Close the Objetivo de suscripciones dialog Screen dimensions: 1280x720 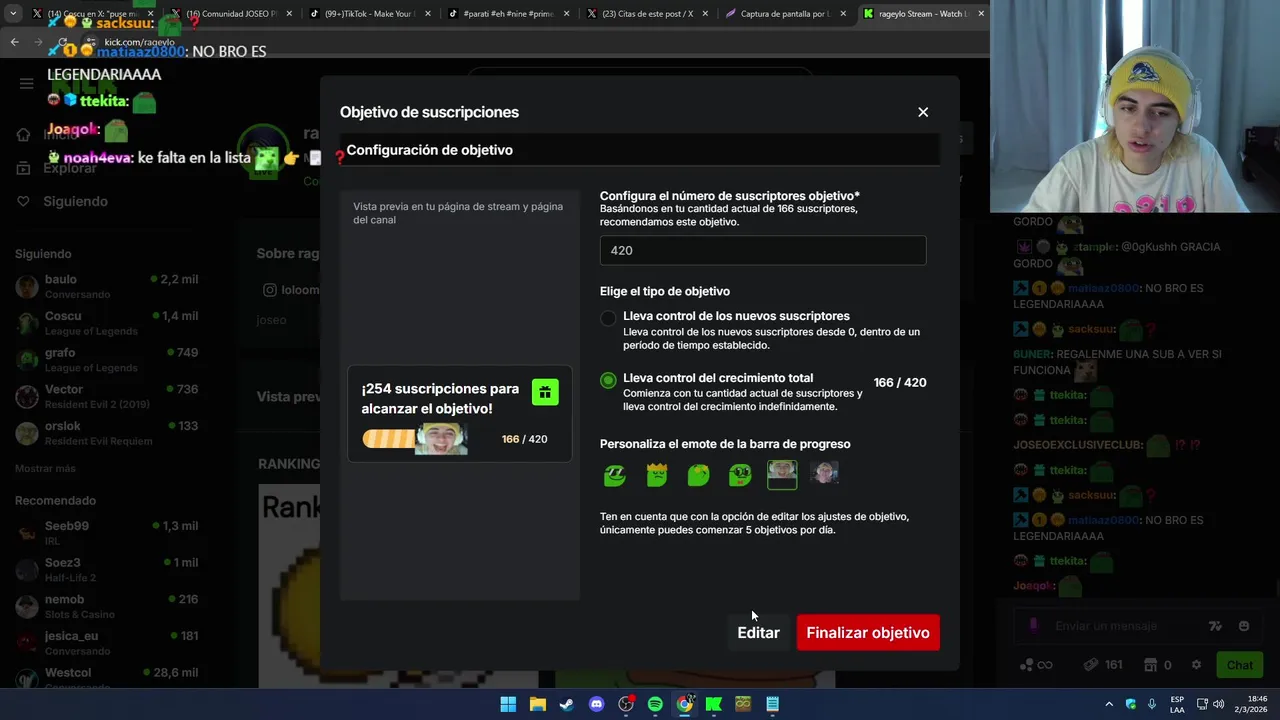point(923,112)
